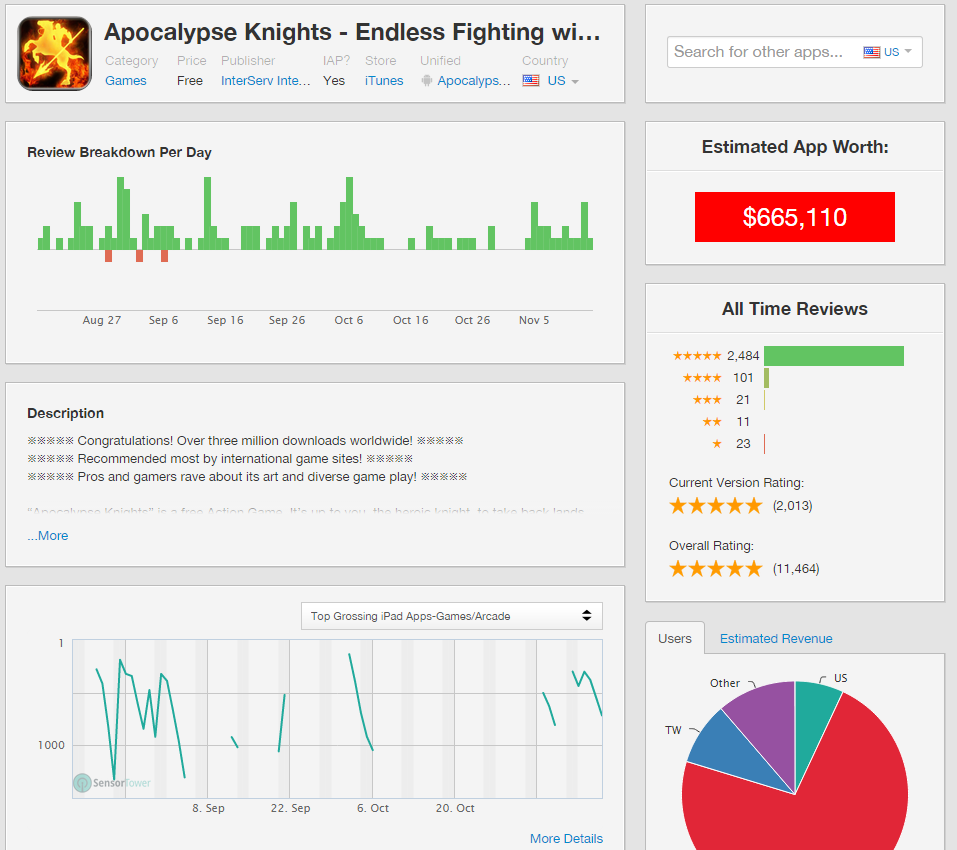
Task: Expand the description with ...More link
Action: 48,536
